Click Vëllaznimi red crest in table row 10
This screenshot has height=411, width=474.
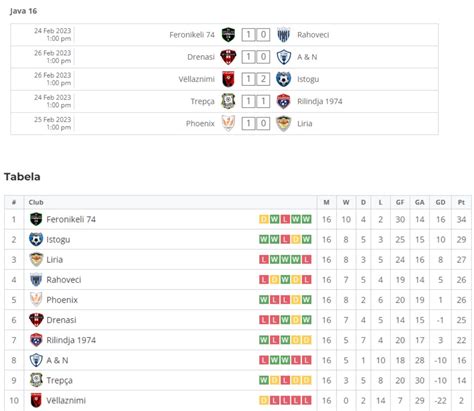pyautogui.click(x=36, y=400)
